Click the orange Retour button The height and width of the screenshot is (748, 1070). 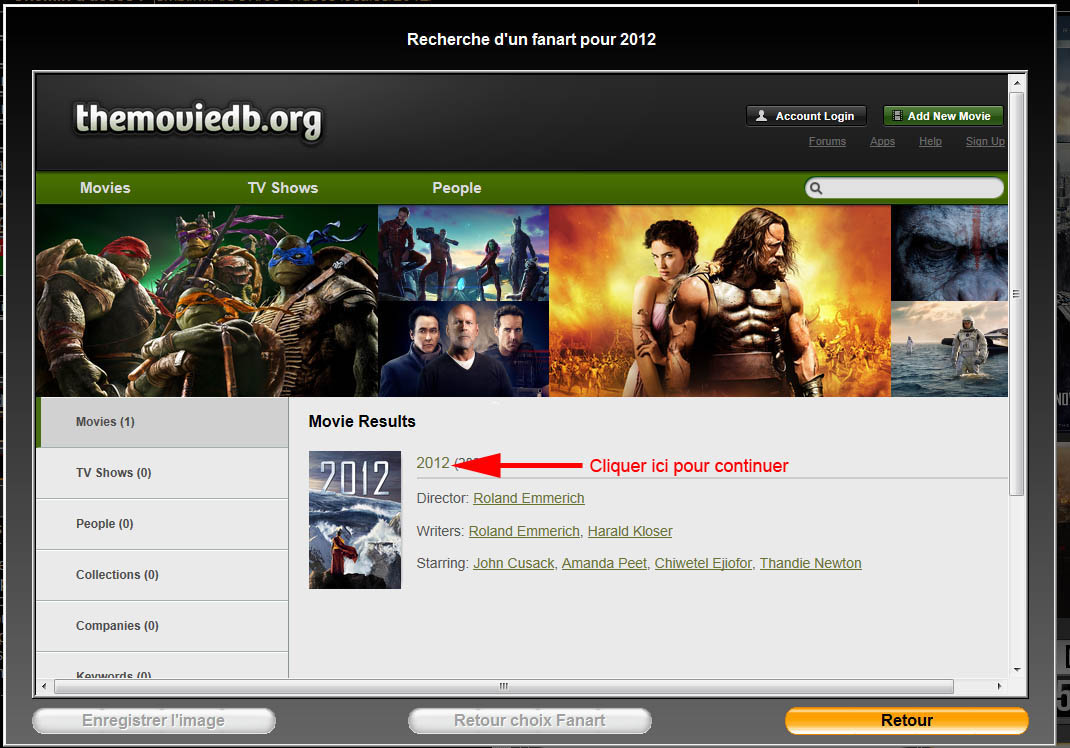(906, 720)
